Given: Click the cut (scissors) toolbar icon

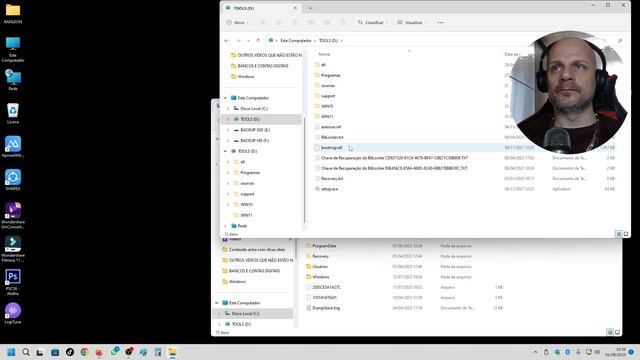Looking at the screenshot, I should (264, 22).
